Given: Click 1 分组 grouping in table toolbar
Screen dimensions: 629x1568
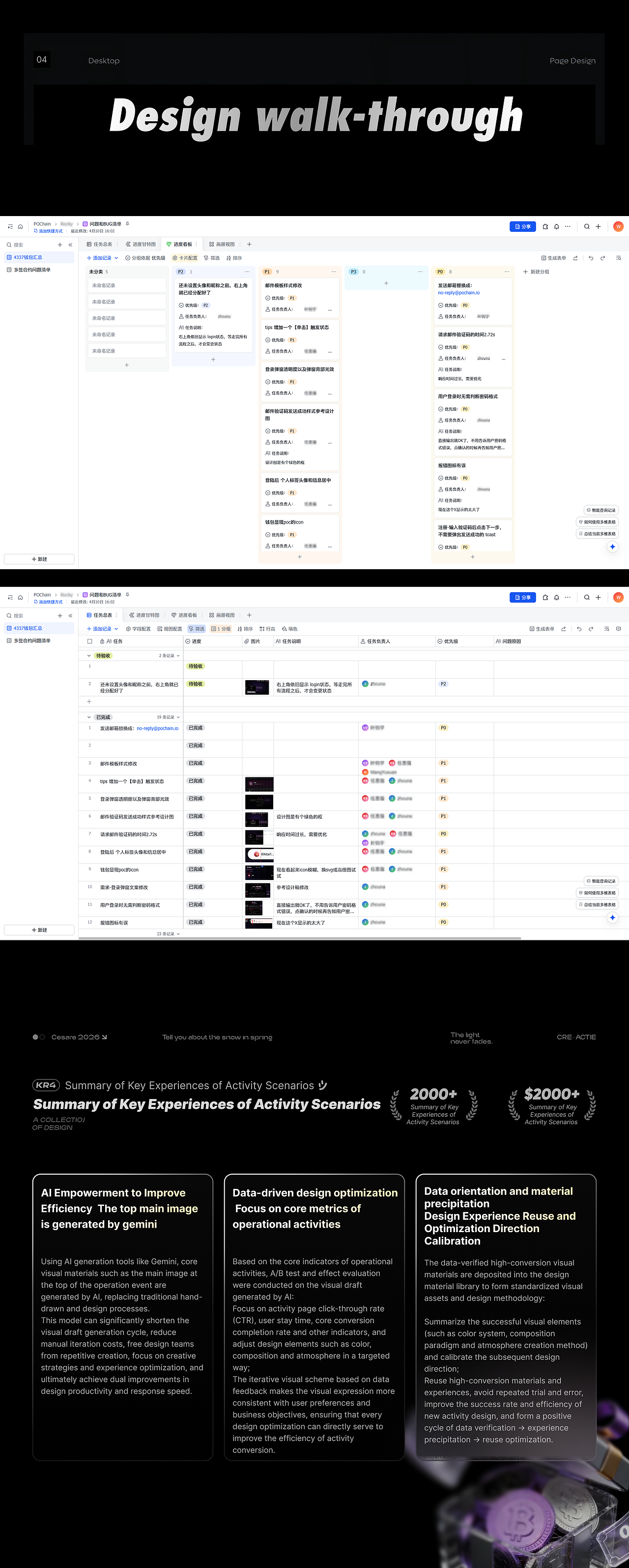Looking at the screenshot, I should pos(221,629).
